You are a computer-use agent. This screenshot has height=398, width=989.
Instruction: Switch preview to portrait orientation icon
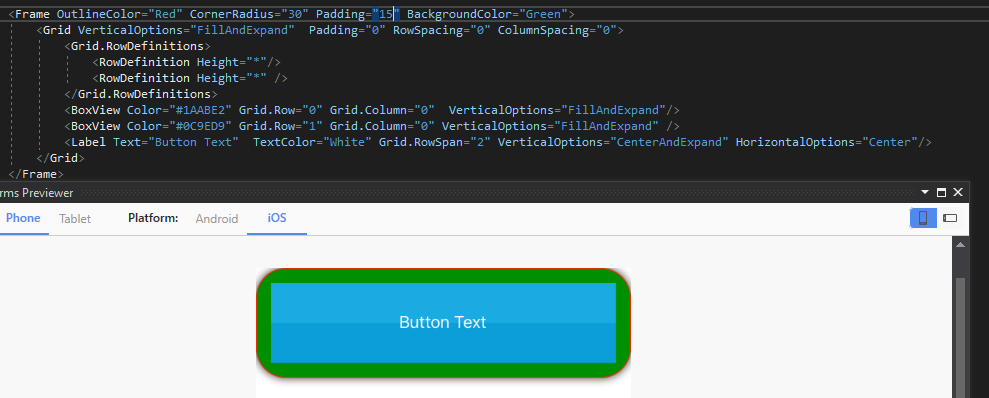click(x=923, y=218)
